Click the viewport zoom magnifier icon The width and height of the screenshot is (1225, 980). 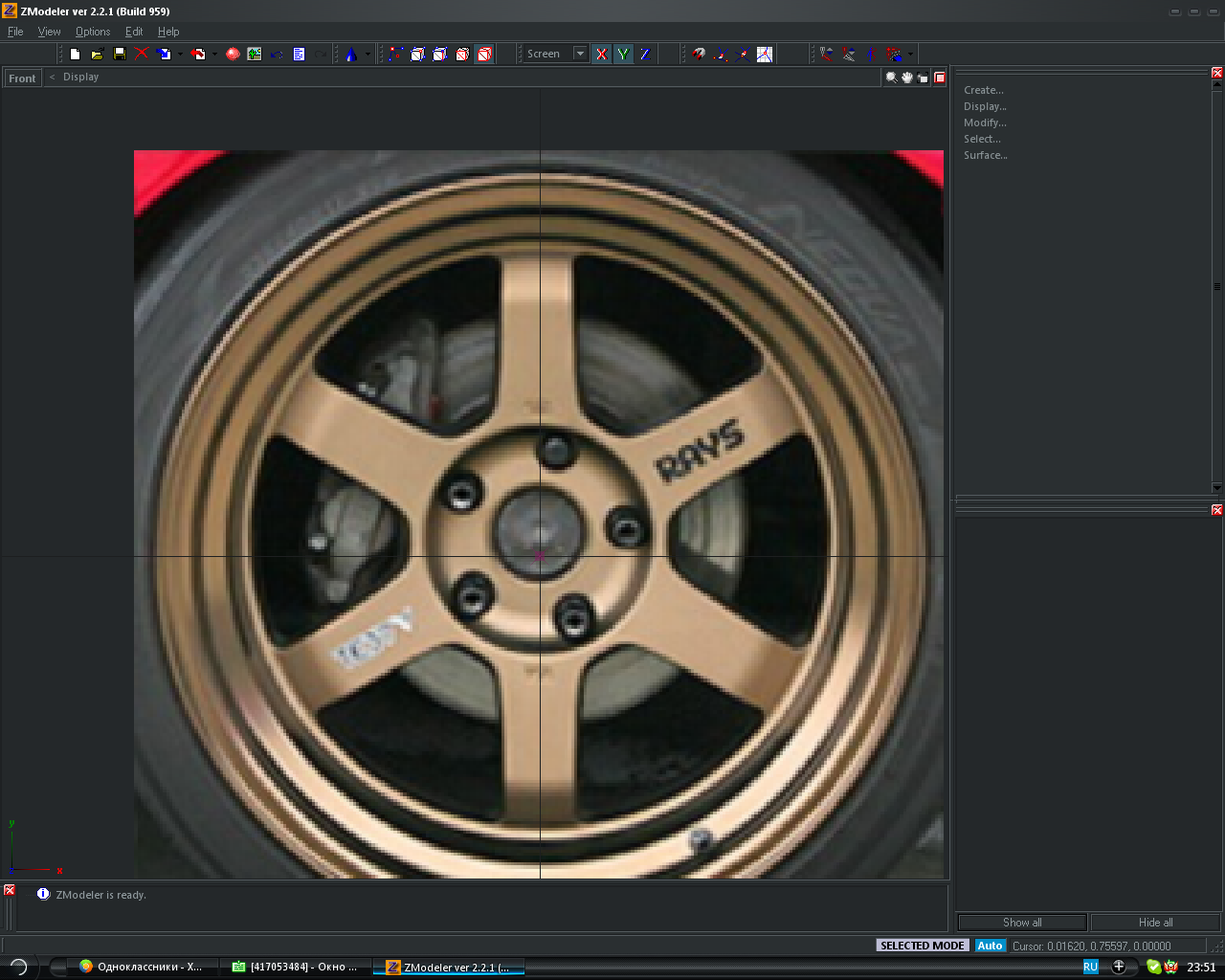point(891,78)
